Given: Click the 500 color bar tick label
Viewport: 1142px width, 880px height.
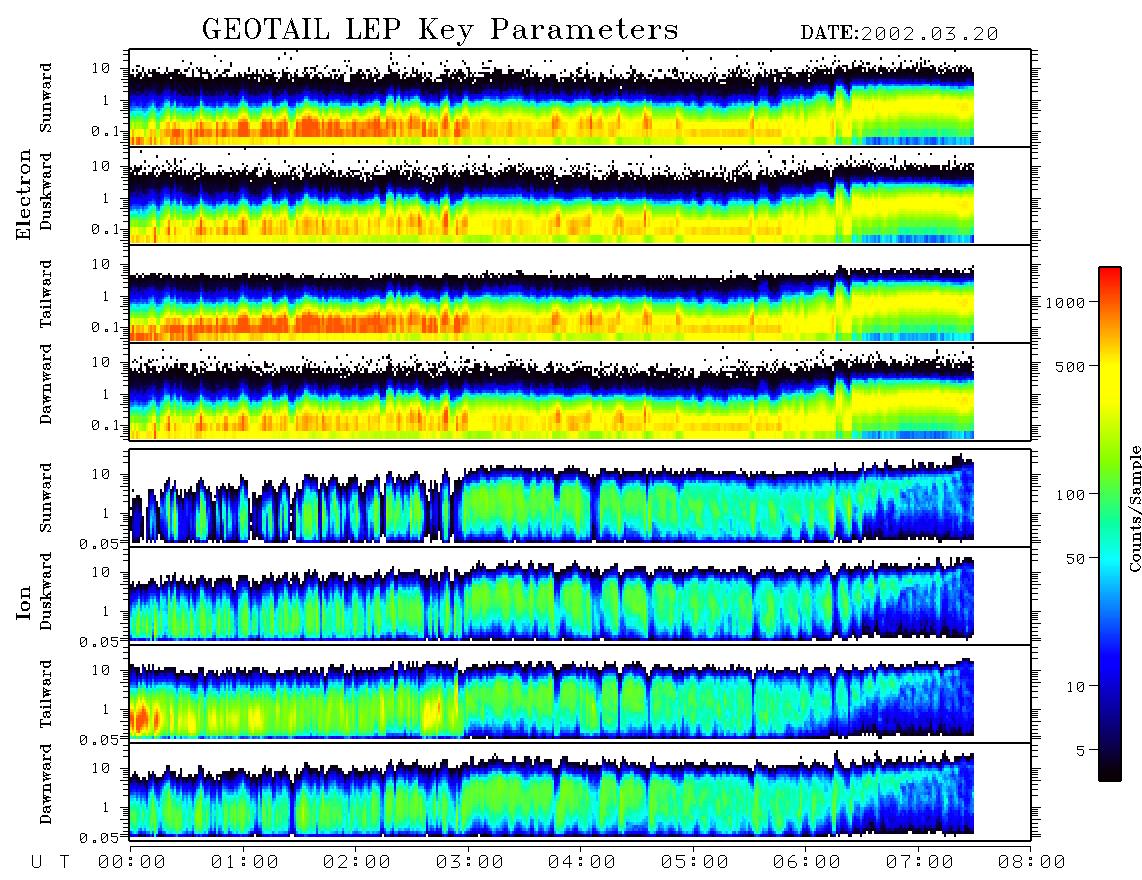Looking at the screenshot, I should pyautogui.click(x=1071, y=366).
